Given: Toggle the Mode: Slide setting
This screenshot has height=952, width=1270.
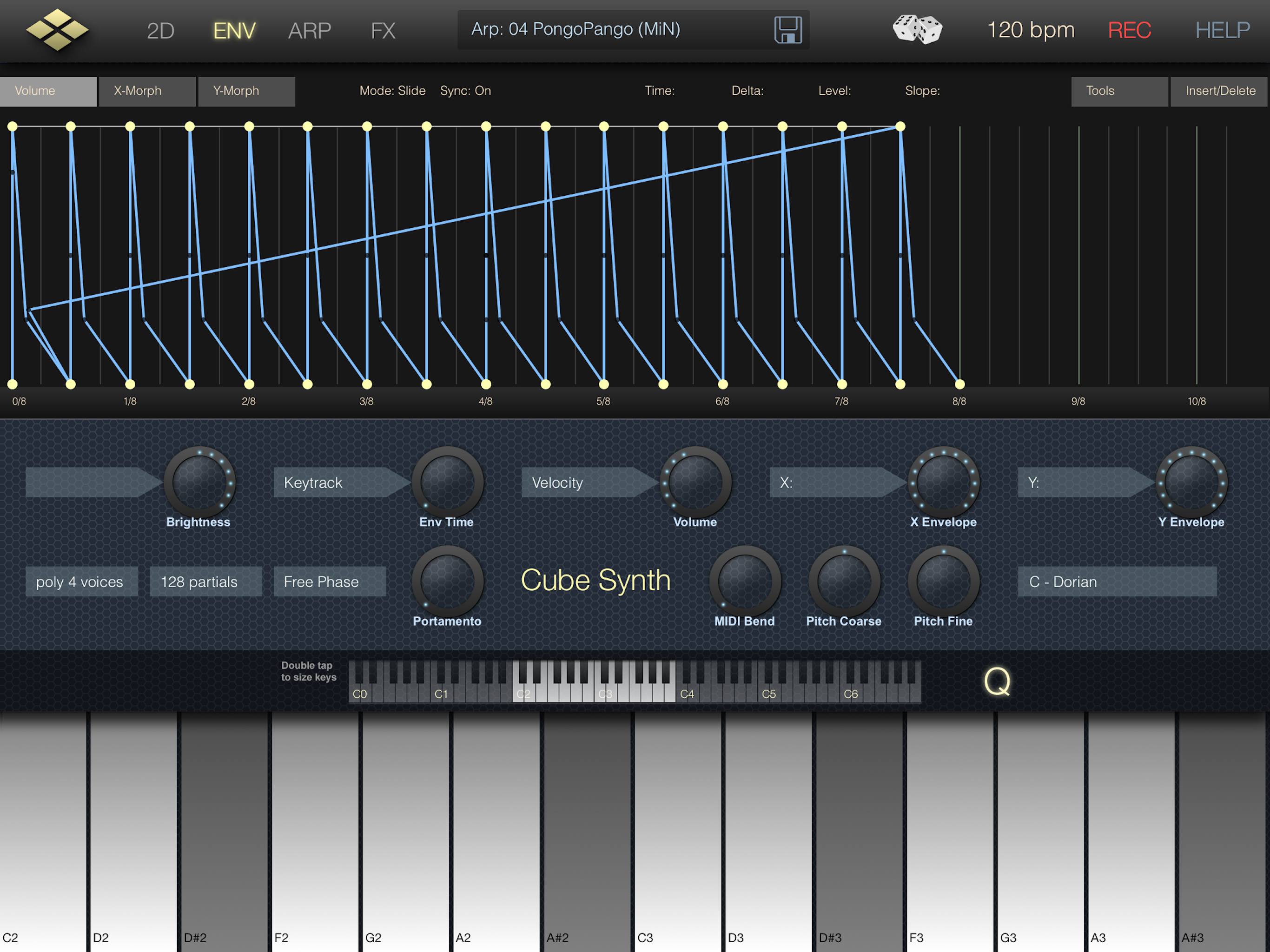Looking at the screenshot, I should [392, 91].
